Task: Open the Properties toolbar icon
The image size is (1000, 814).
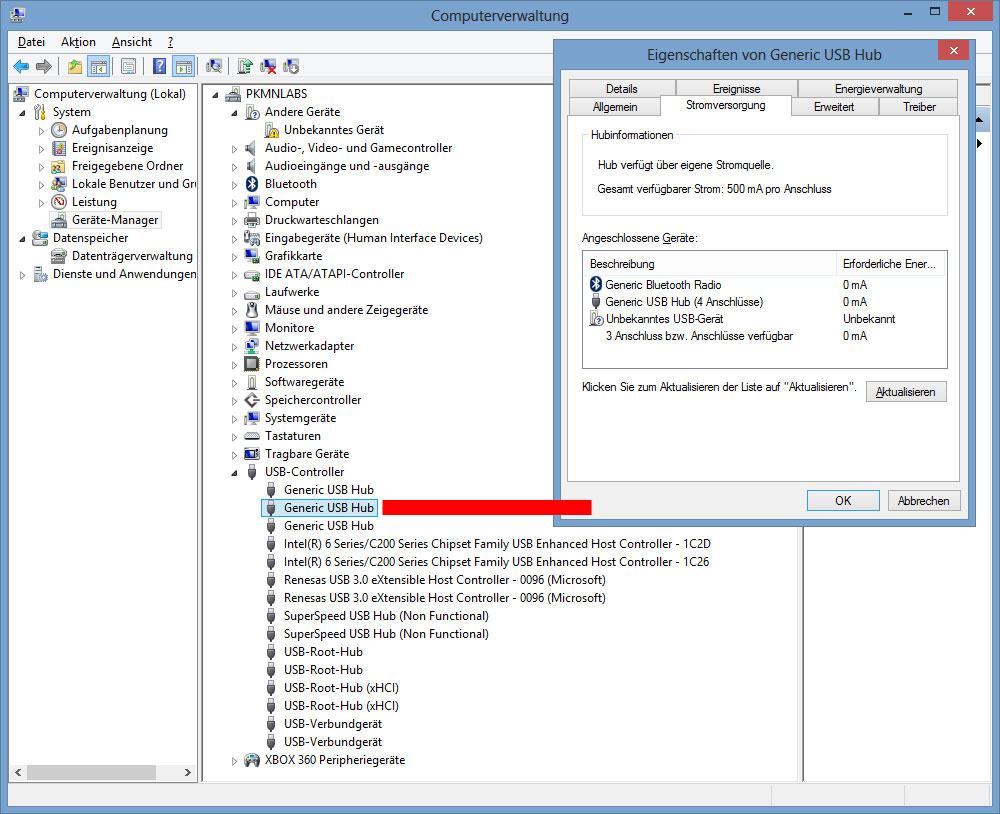Action: point(128,66)
